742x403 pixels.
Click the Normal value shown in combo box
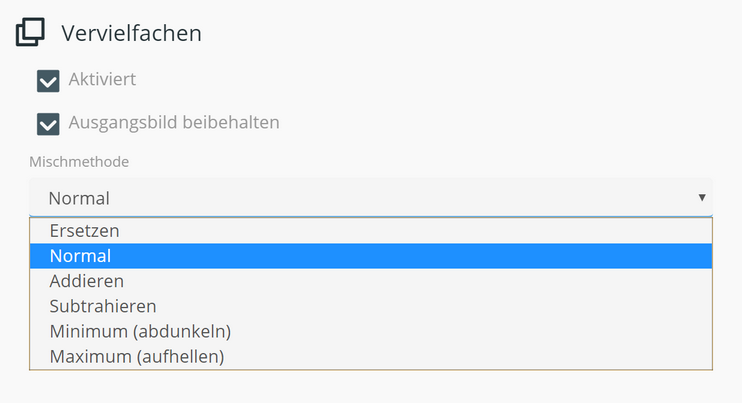79,198
